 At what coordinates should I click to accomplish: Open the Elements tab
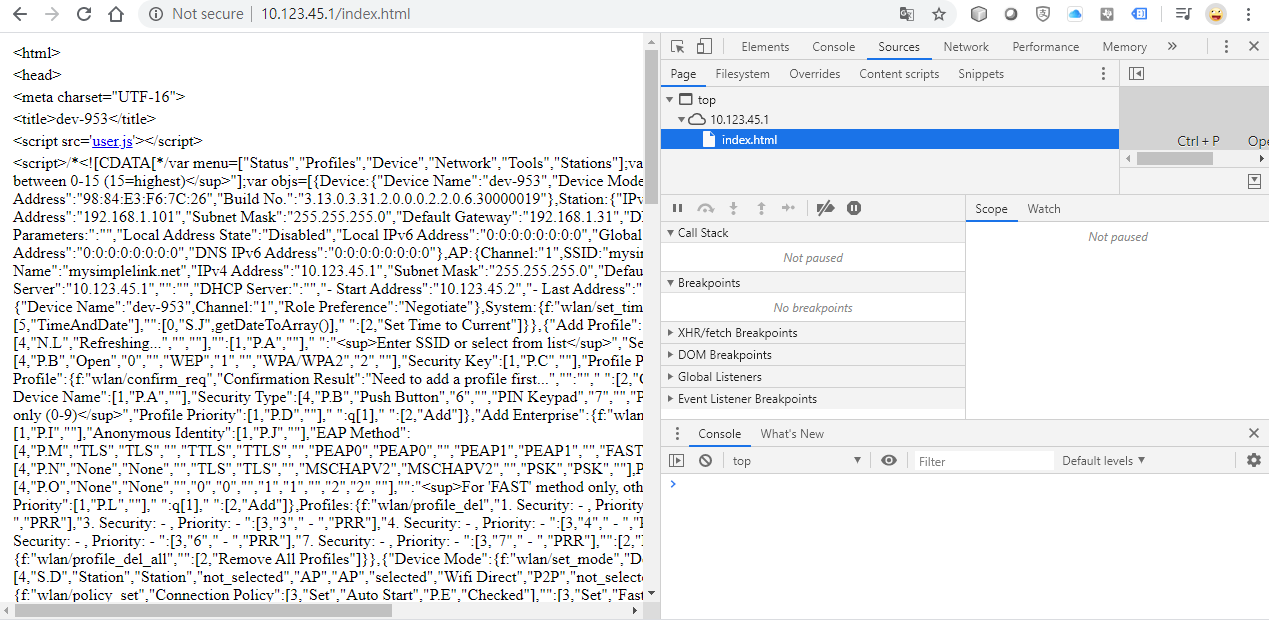pos(765,46)
